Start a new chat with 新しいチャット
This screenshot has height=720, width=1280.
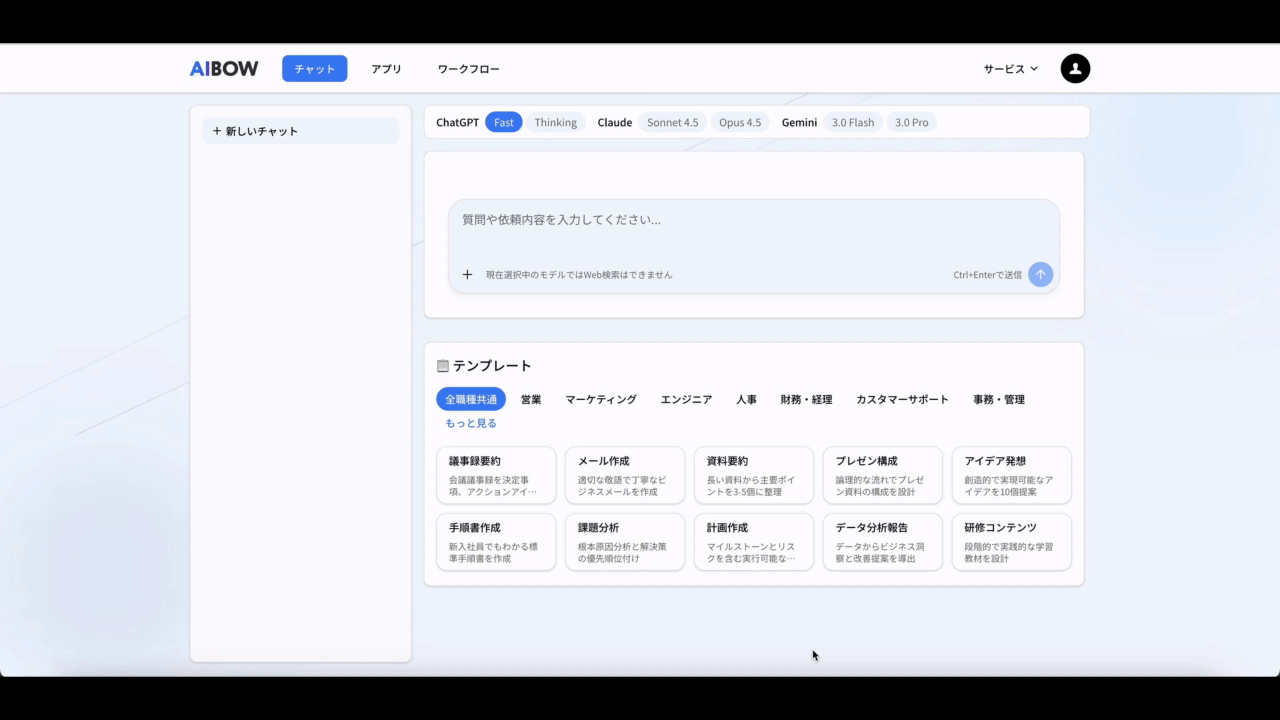[x=300, y=131]
